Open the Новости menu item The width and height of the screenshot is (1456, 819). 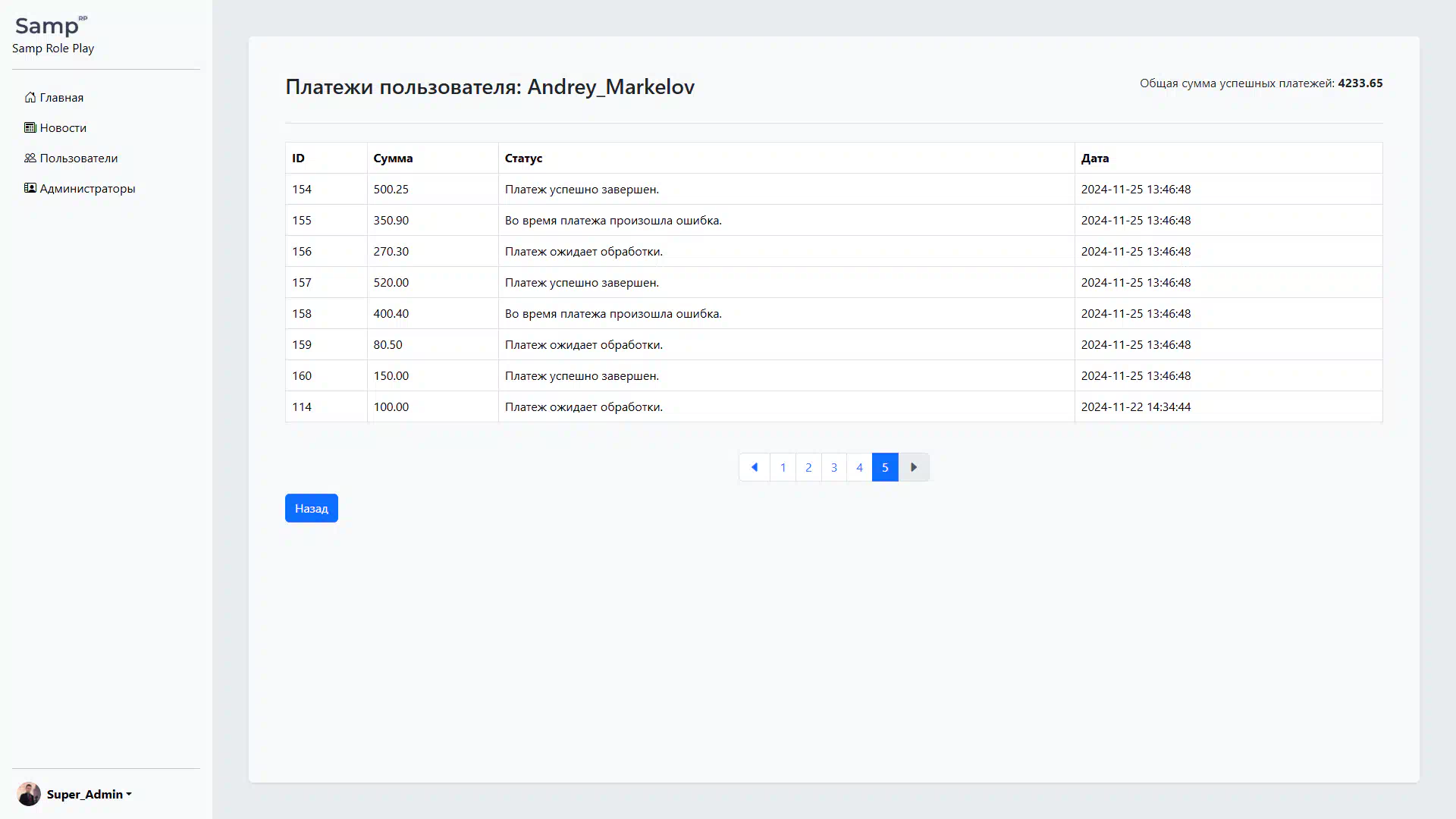[63, 127]
